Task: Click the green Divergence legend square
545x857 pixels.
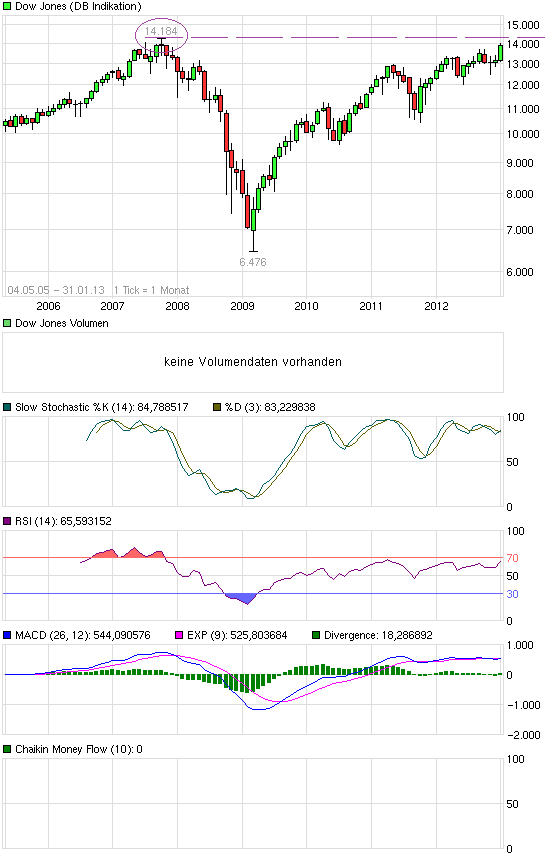Action: coord(316,636)
